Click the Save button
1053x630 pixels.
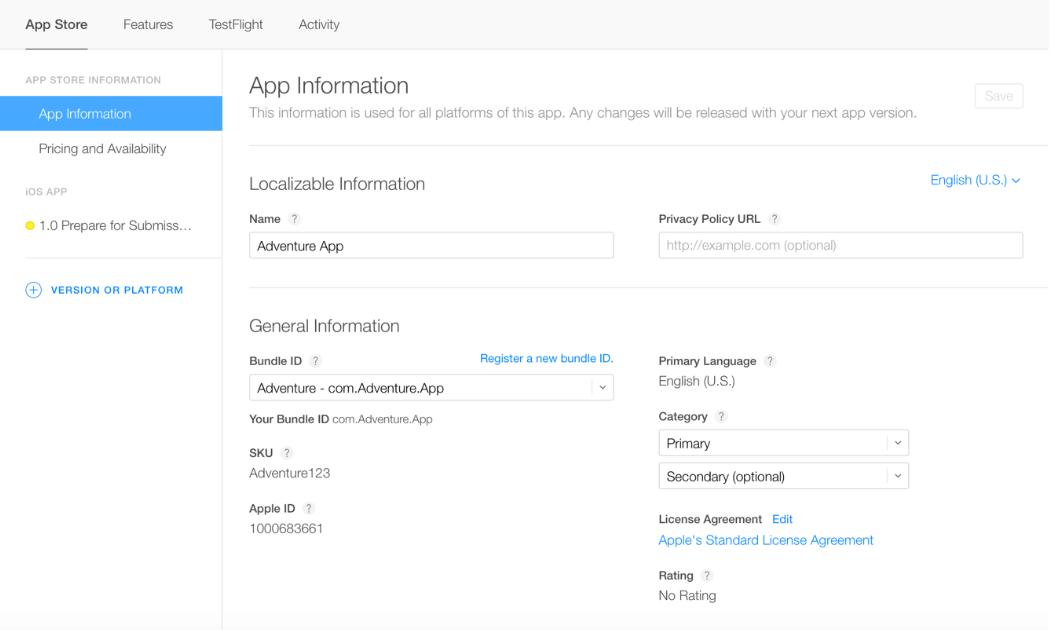pos(998,95)
